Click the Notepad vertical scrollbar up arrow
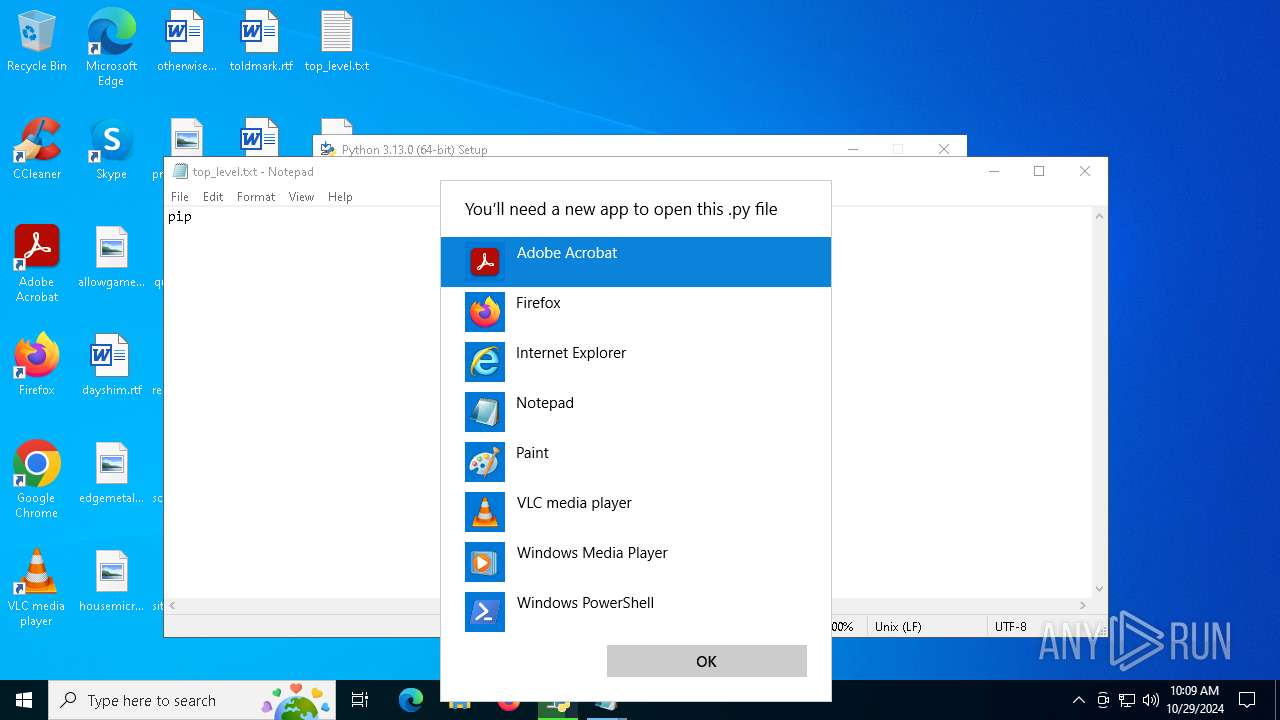The image size is (1280, 720). pyautogui.click(x=1100, y=215)
